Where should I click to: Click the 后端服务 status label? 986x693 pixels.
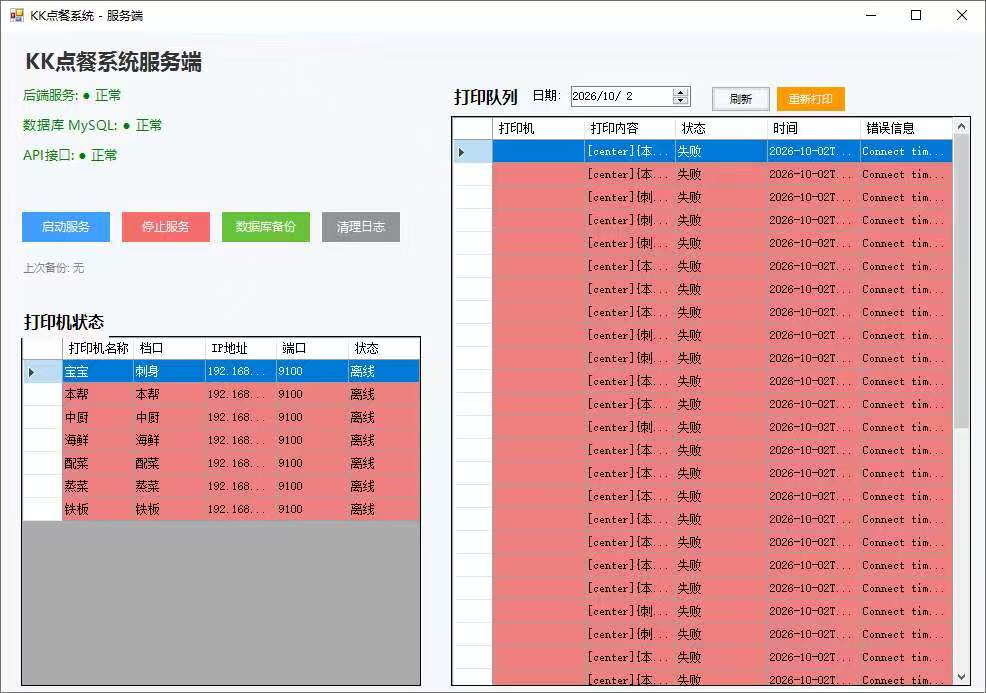pos(72,96)
